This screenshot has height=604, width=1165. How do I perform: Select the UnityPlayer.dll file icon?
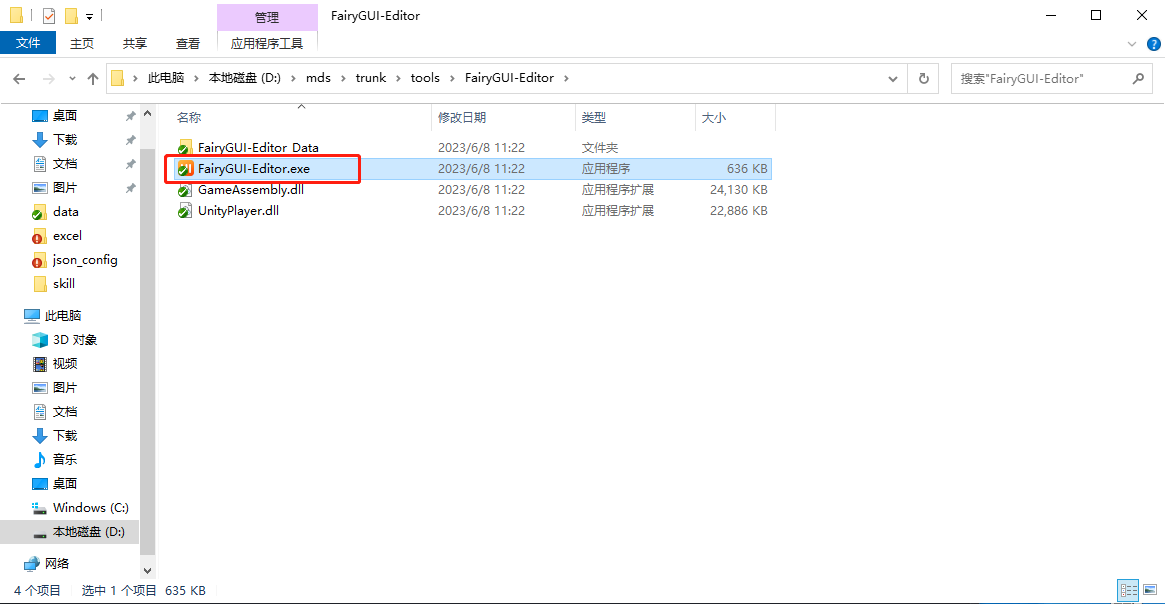point(184,211)
